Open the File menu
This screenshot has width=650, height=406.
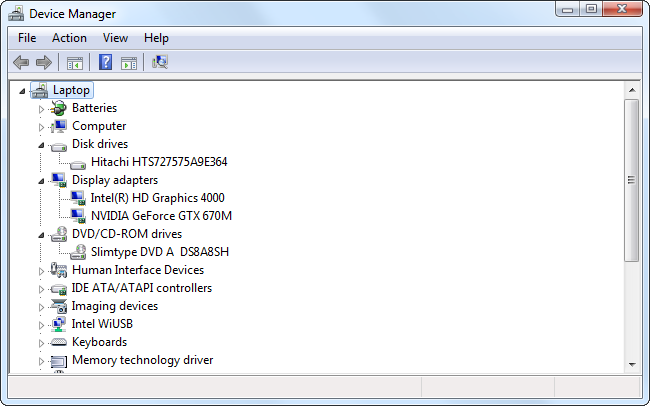(x=27, y=38)
